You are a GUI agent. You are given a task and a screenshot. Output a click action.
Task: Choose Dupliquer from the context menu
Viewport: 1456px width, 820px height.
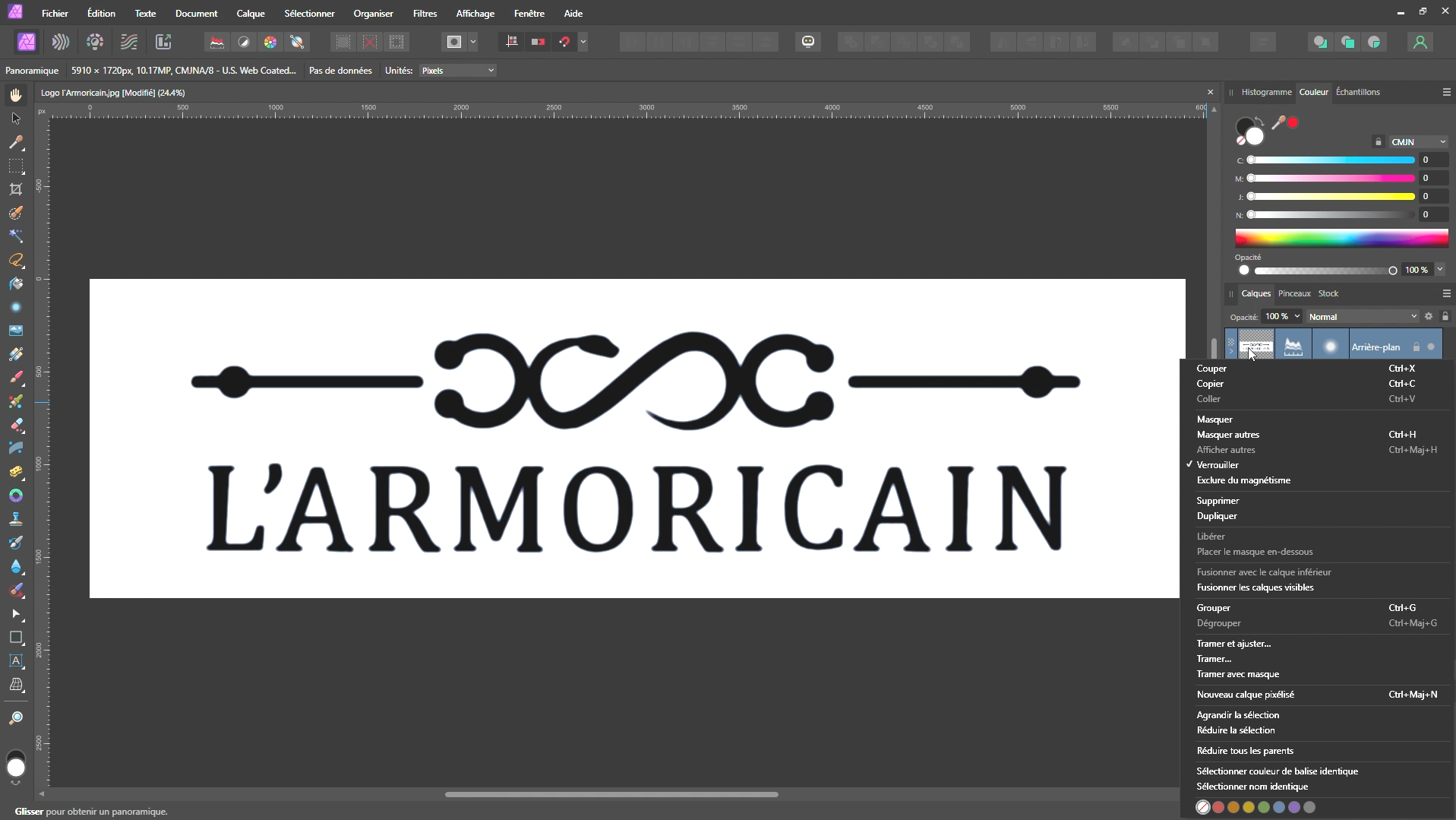click(1217, 516)
